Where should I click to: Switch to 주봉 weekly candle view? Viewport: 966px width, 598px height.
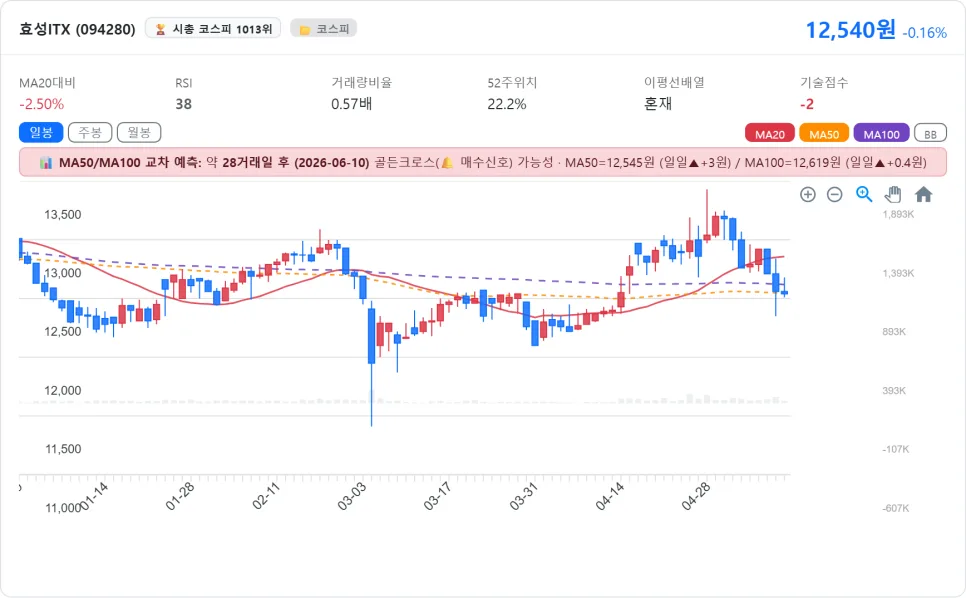pyautogui.click(x=90, y=132)
